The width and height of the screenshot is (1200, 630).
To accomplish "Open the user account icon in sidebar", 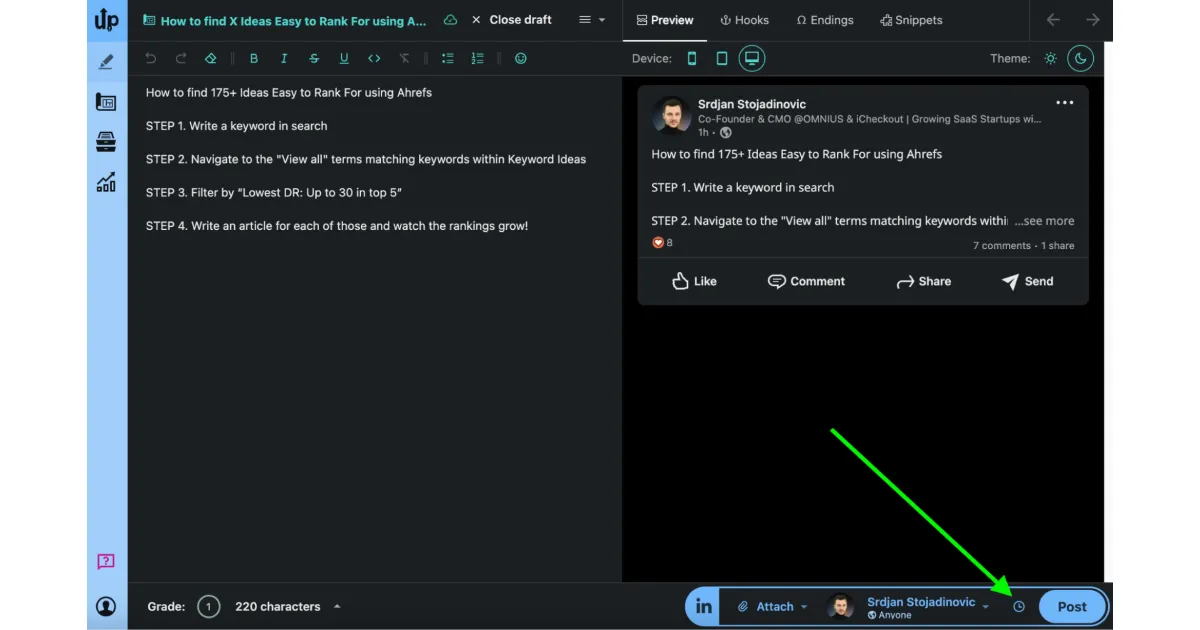I will click(x=106, y=606).
